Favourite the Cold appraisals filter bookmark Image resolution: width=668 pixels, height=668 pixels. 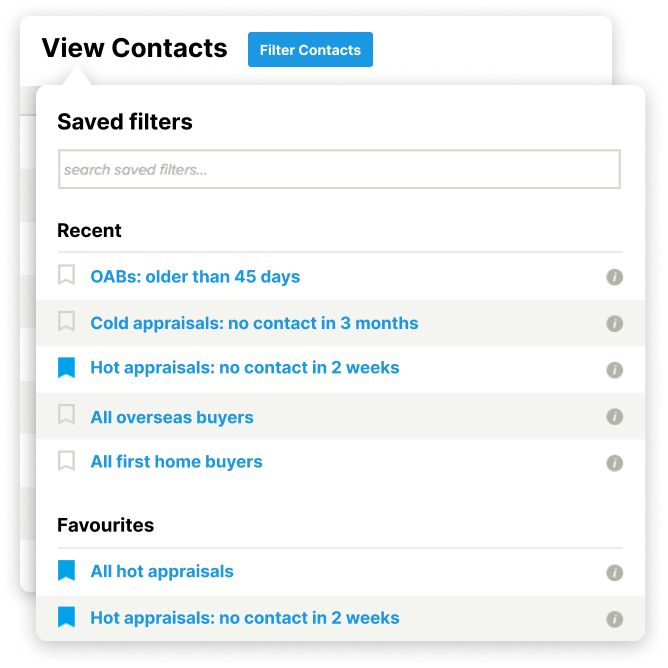(66, 321)
